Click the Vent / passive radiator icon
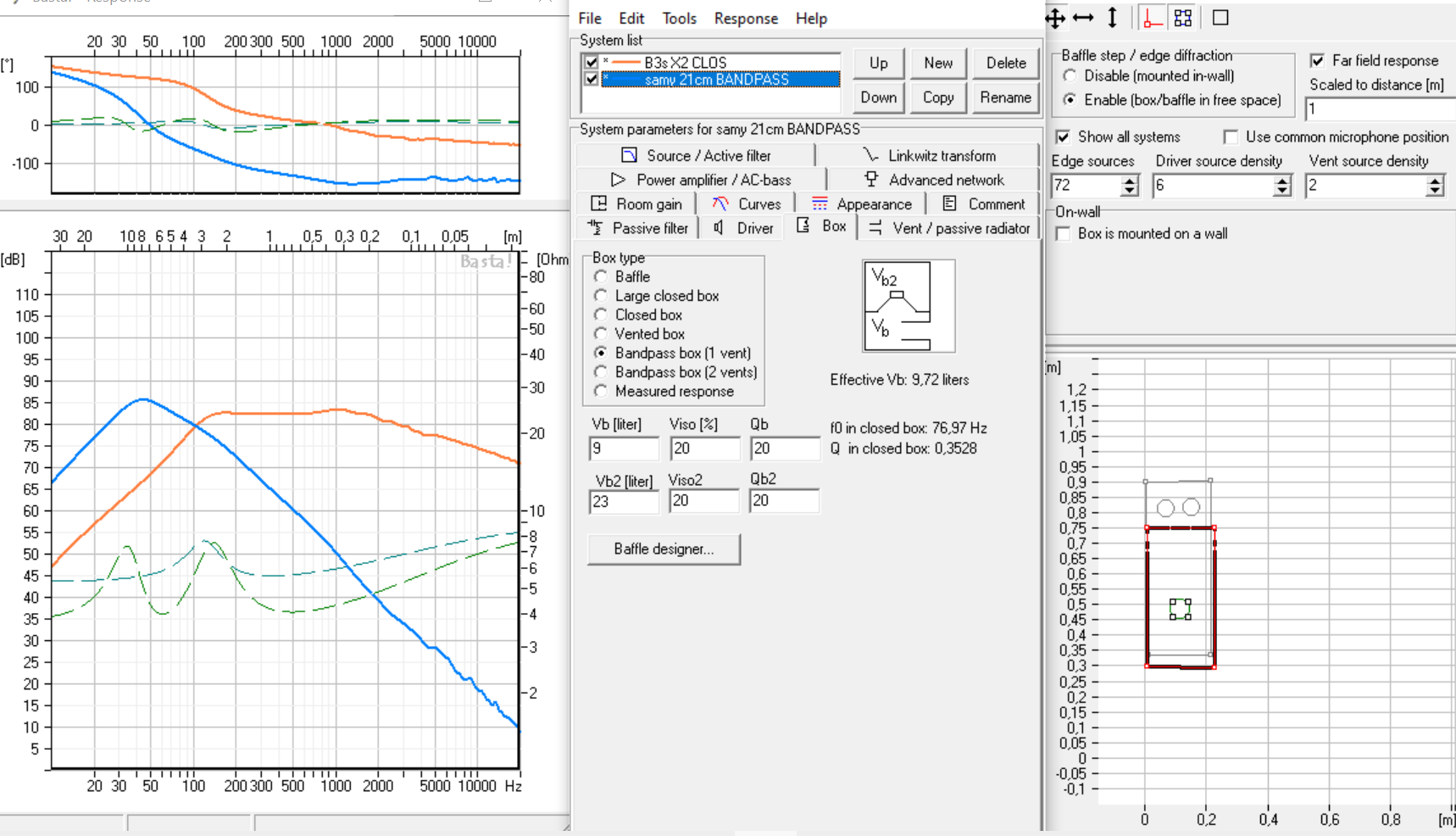 pos(875,227)
